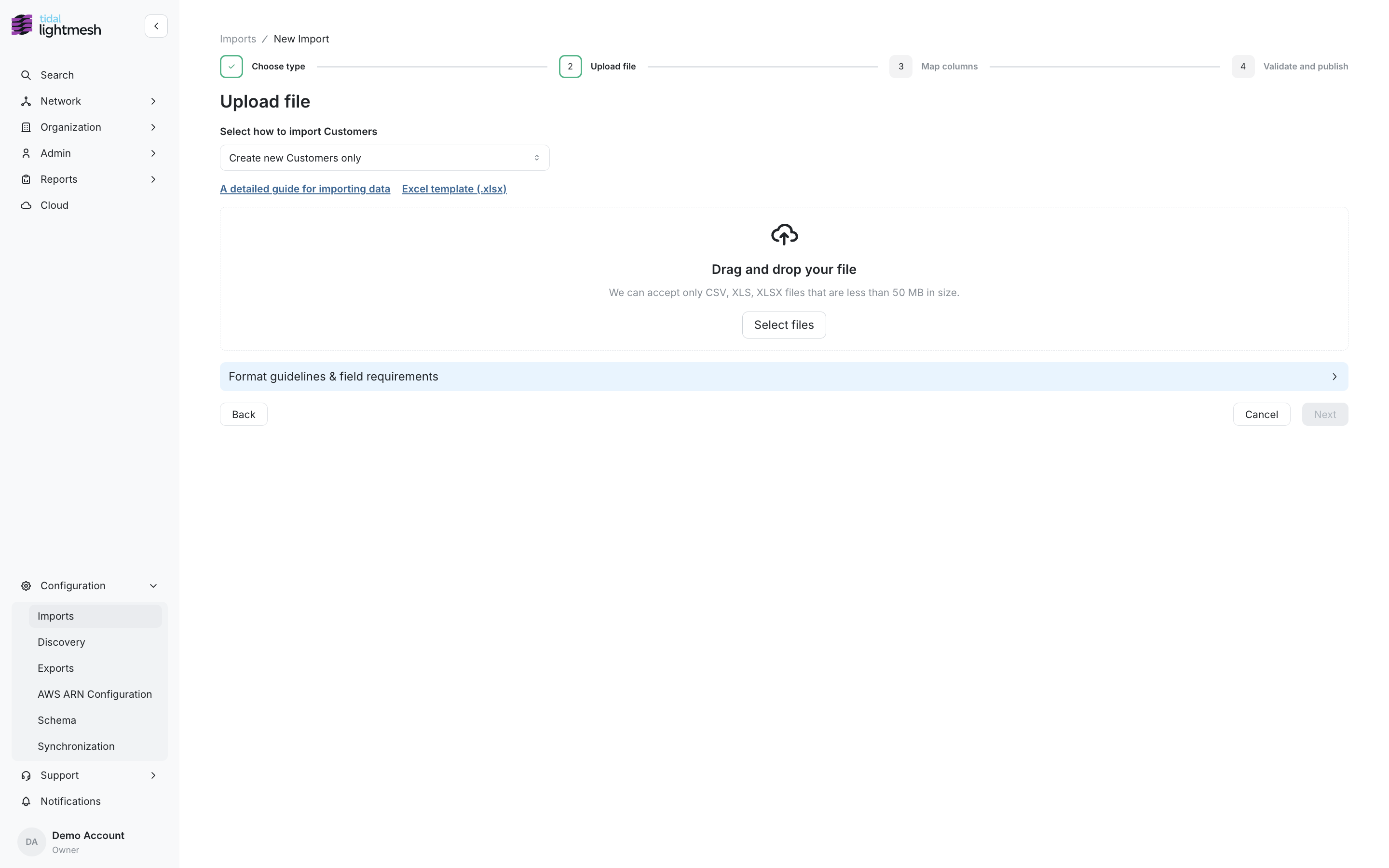Viewport: 1389px width, 868px height.
Task: Expand Format guidelines & field requirements
Action: click(784, 377)
